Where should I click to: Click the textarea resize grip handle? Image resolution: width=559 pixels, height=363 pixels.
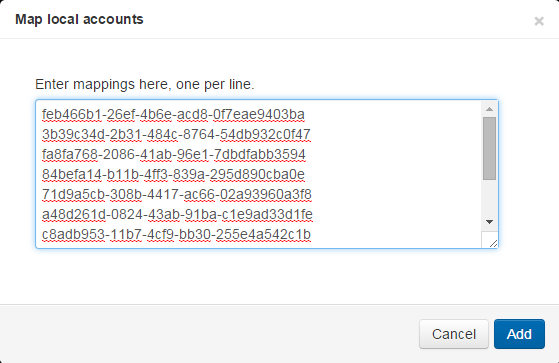[493, 243]
